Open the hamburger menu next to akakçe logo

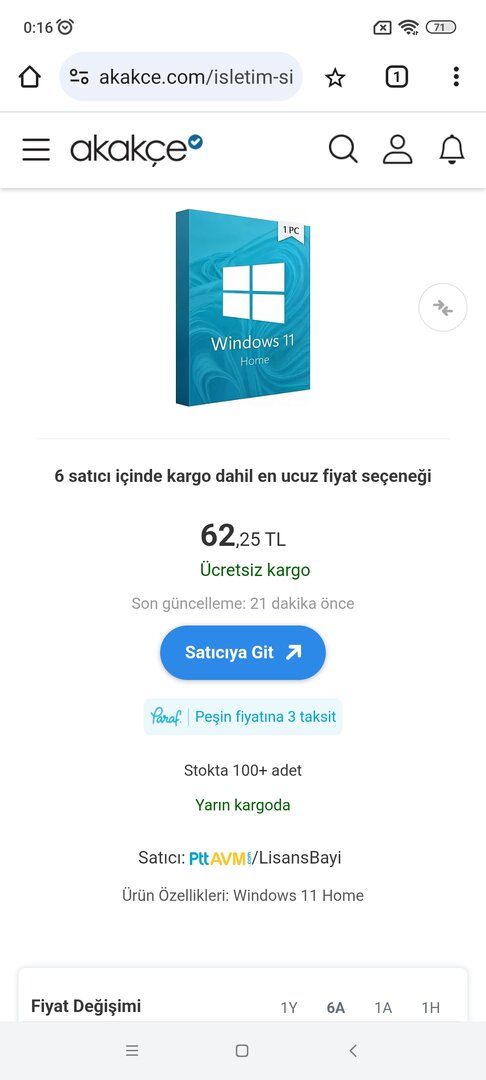click(x=36, y=149)
